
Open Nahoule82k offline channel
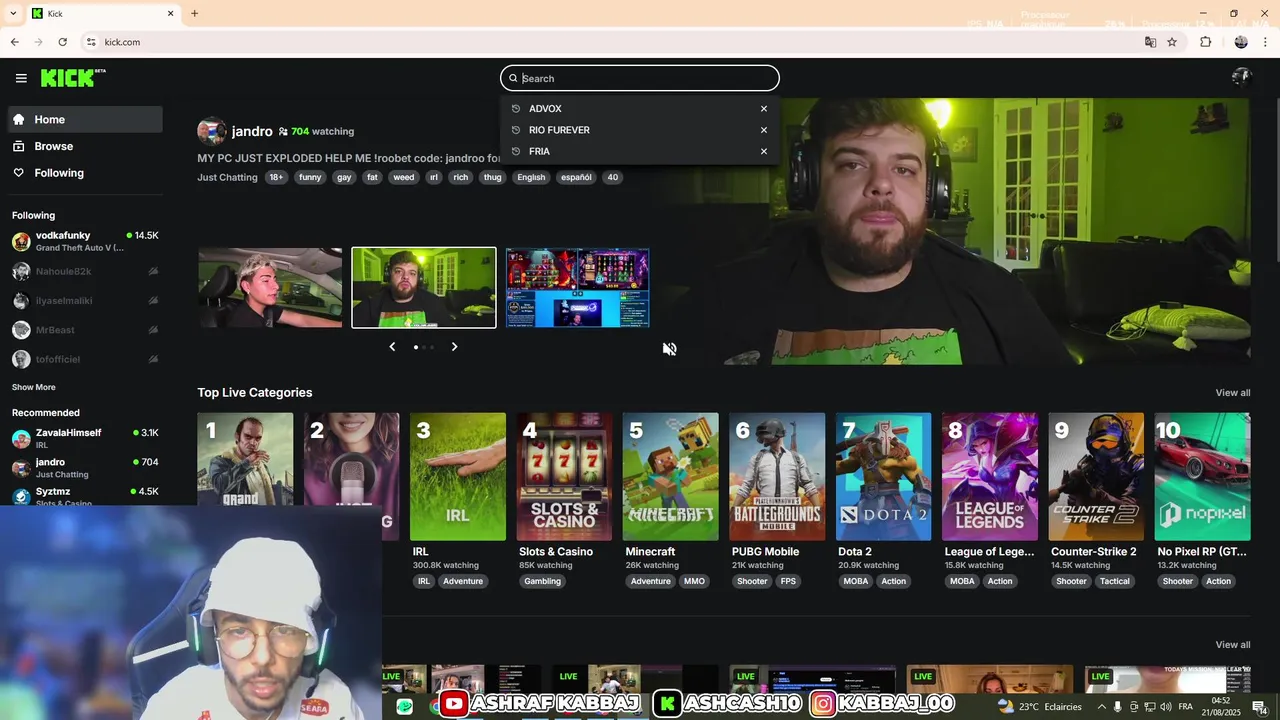click(85, 271)
